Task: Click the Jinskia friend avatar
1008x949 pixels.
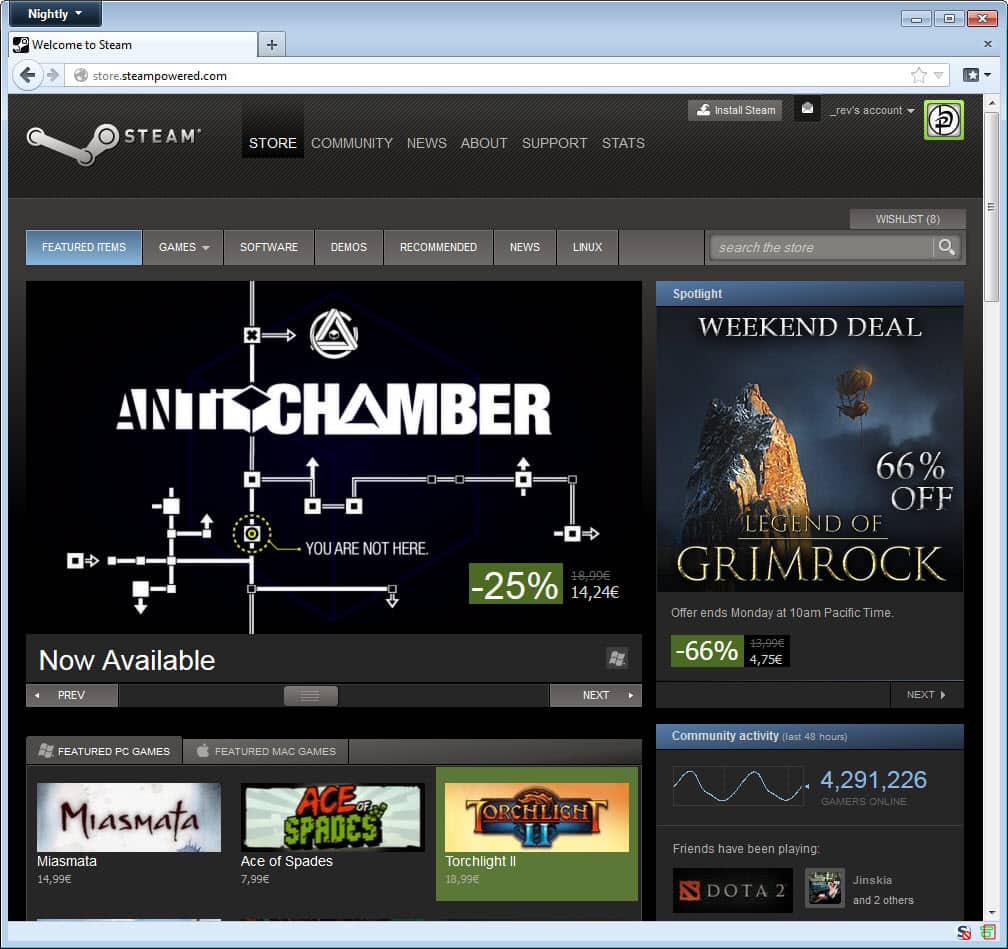Action: (825, 888)
